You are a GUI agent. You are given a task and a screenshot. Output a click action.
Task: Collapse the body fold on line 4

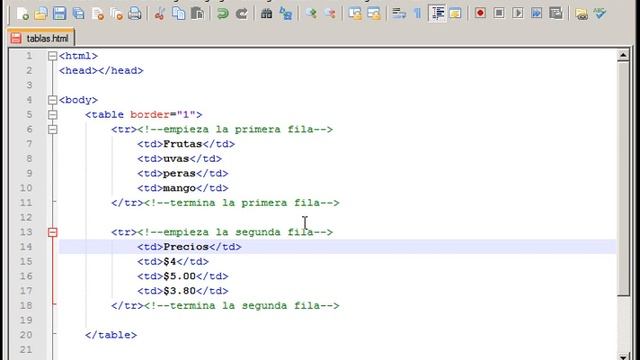(x=53, y=100)
